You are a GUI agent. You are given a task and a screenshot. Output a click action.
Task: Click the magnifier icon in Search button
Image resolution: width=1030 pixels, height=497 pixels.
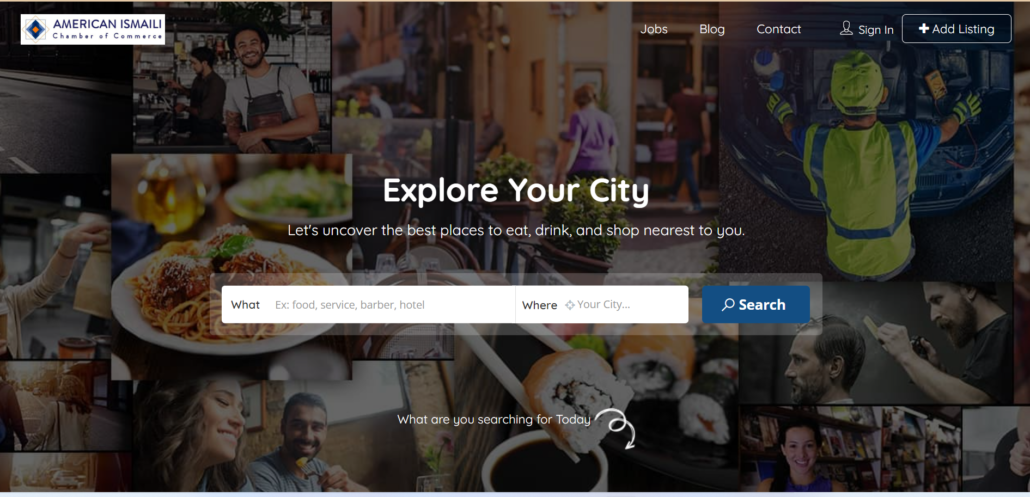coord(728,305)
